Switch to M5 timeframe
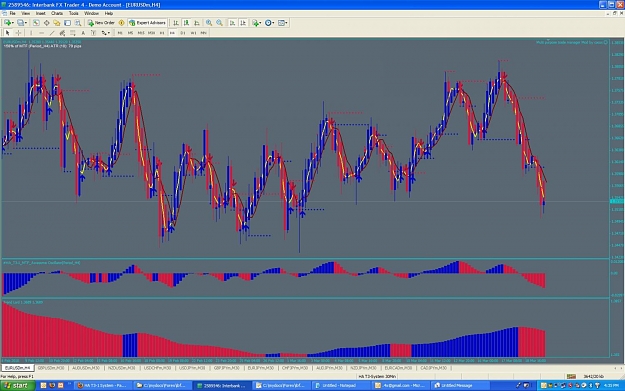This screenshot has height=391, width=625. (x=130, y=33)
